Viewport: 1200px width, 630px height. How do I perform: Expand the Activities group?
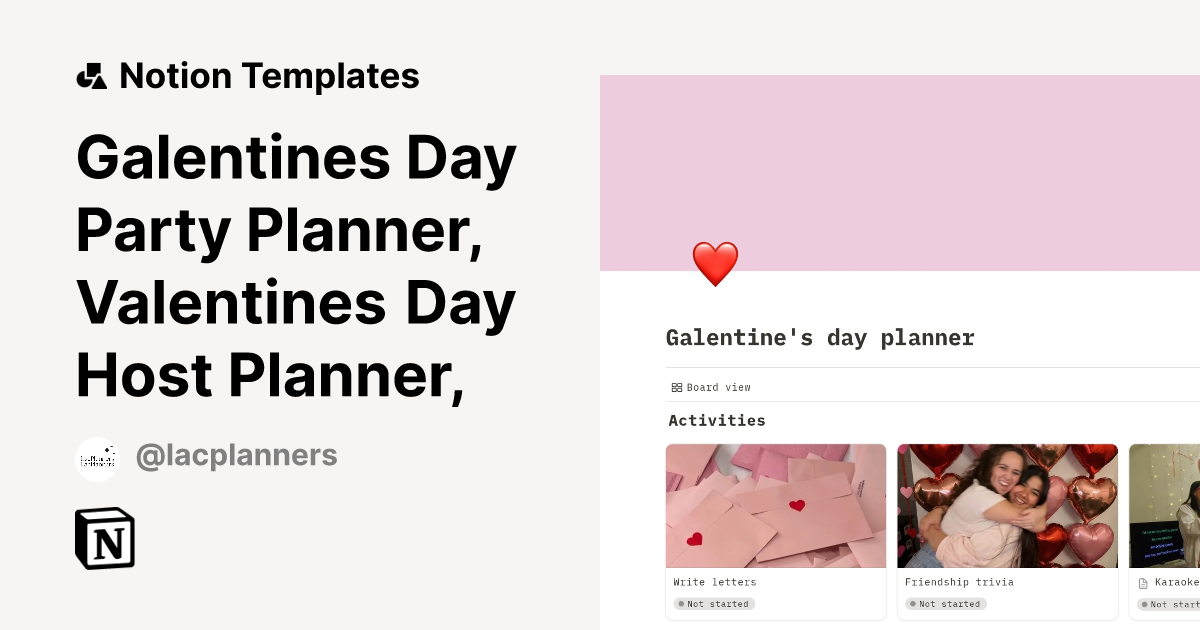coord(717,420)
